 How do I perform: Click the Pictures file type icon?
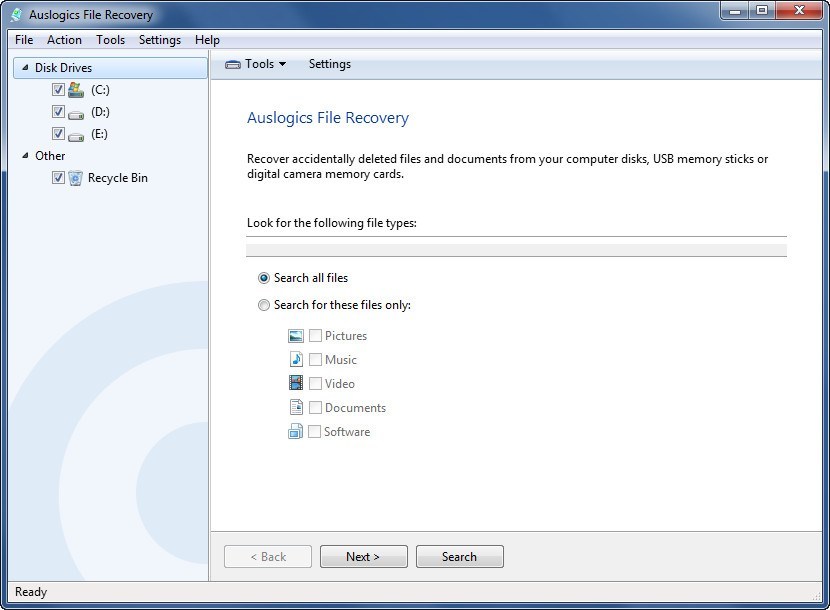pos(297,335)
